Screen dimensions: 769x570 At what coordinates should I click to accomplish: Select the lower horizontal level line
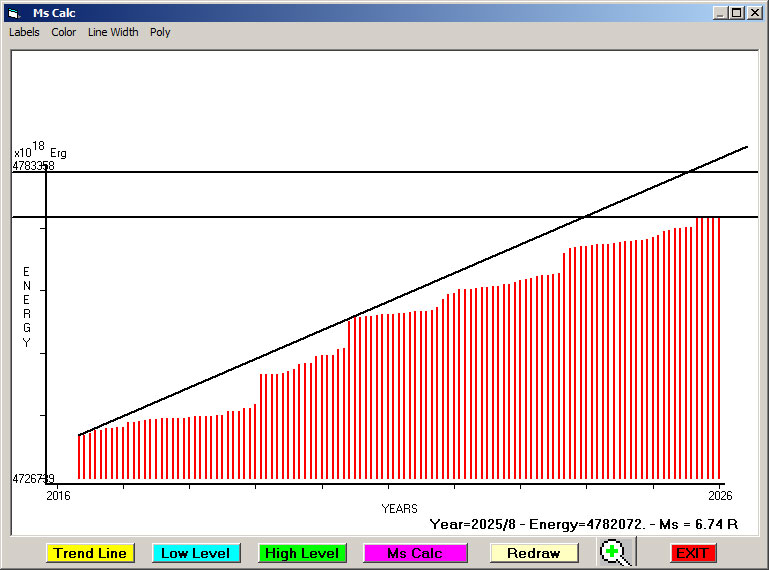[300, 216]
